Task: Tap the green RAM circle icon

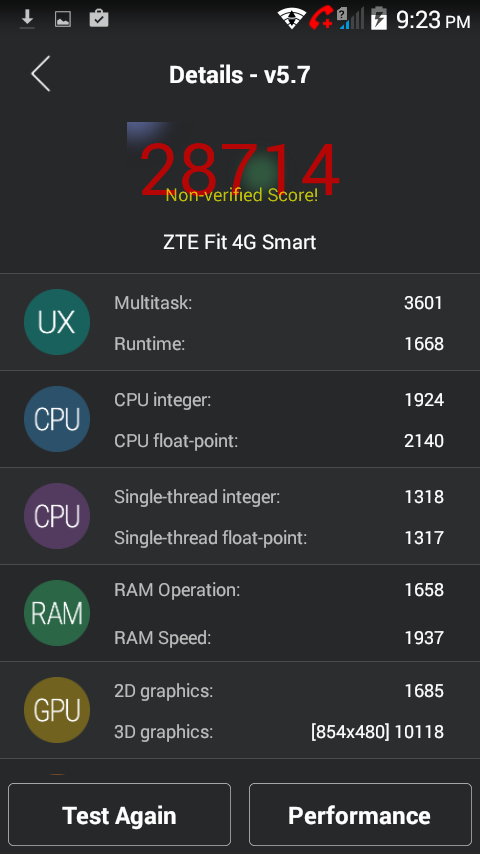Action: coord(57,613)
